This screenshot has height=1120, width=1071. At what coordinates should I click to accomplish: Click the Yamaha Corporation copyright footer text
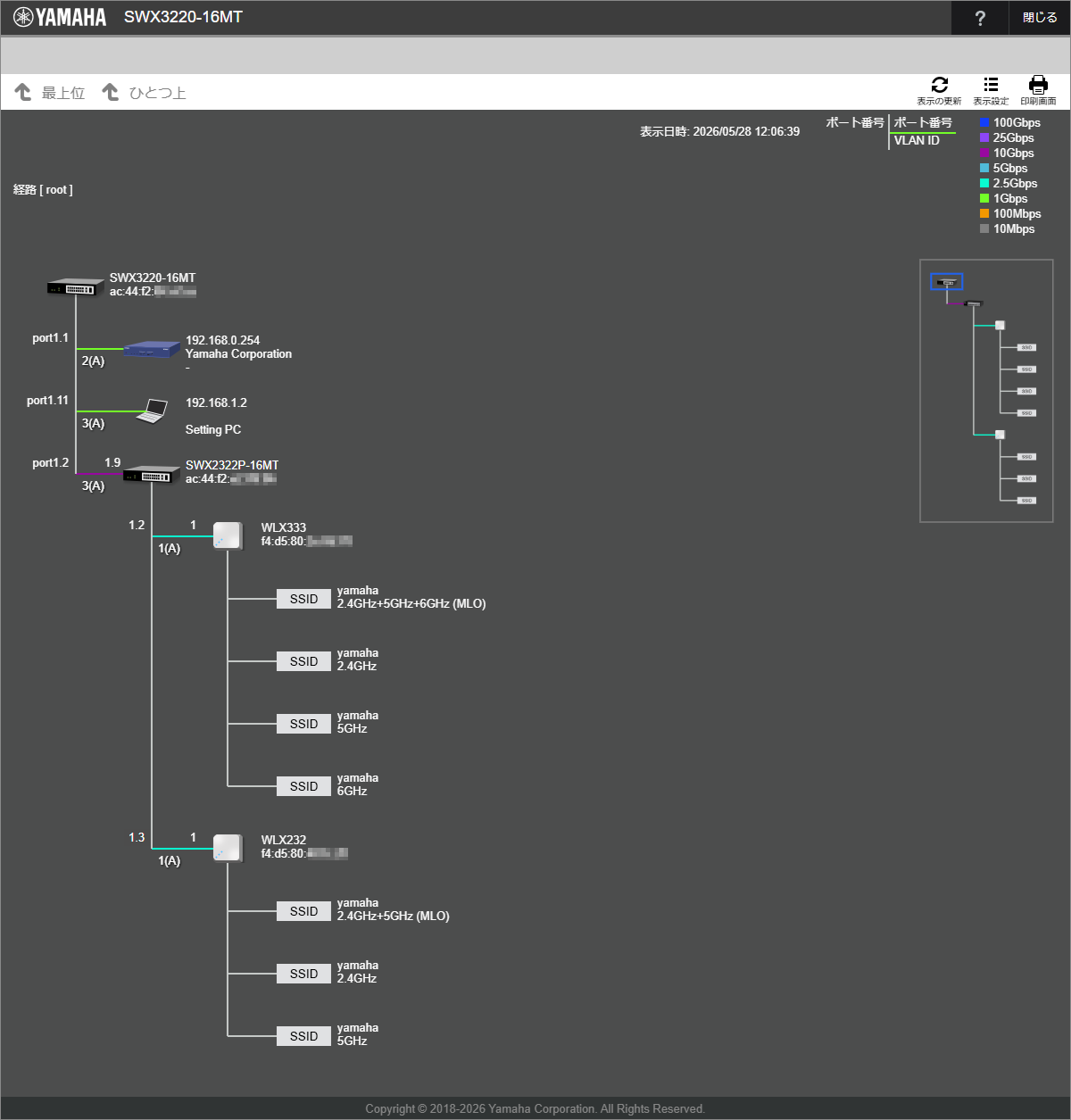tap(535, 1108)
